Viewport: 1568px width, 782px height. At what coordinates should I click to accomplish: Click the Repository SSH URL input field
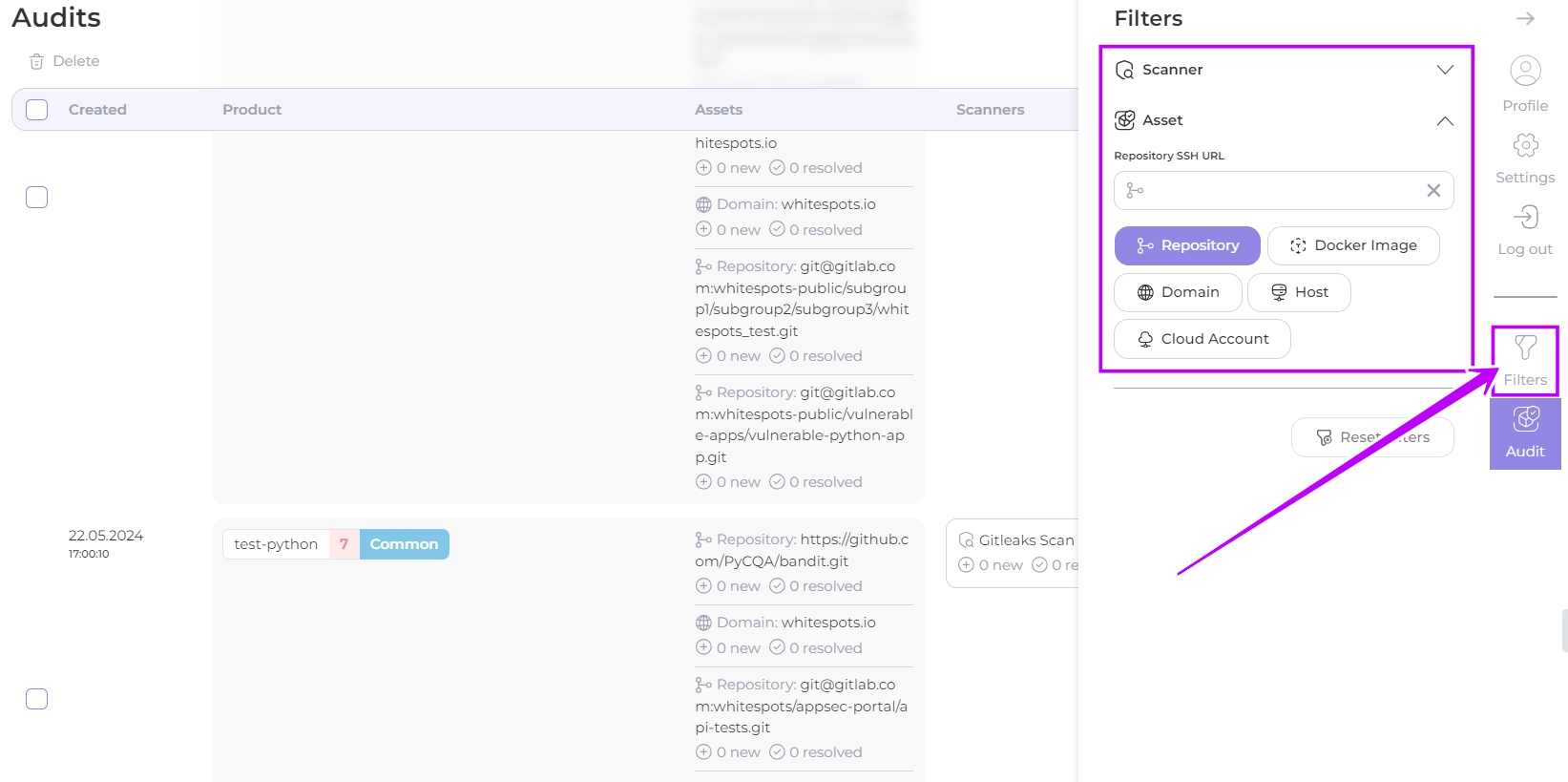[1279, 191]
